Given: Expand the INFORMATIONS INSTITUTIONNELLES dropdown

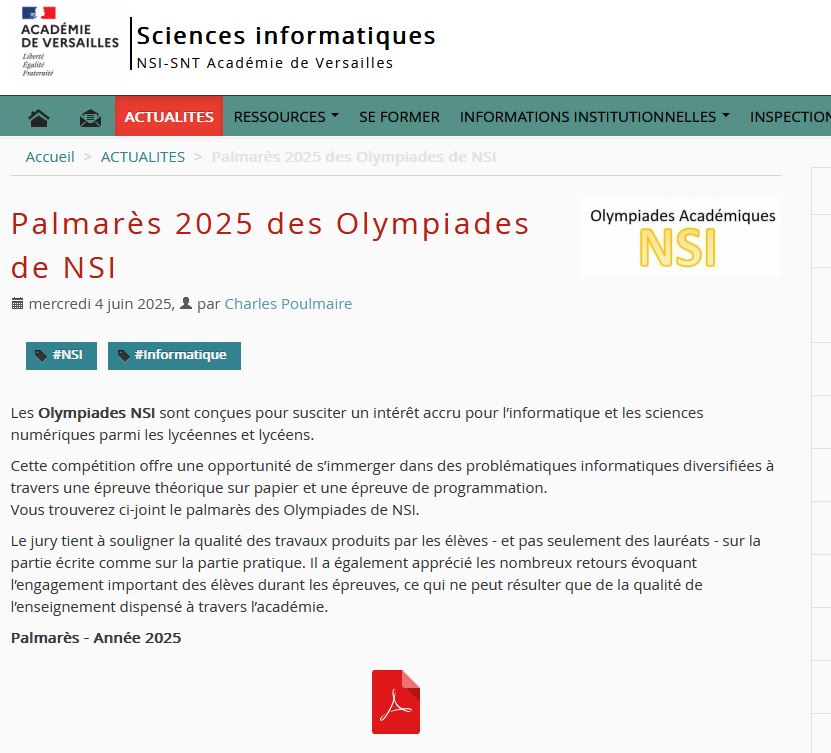Looking at the screenshot, I should click(x=594, y=117).
